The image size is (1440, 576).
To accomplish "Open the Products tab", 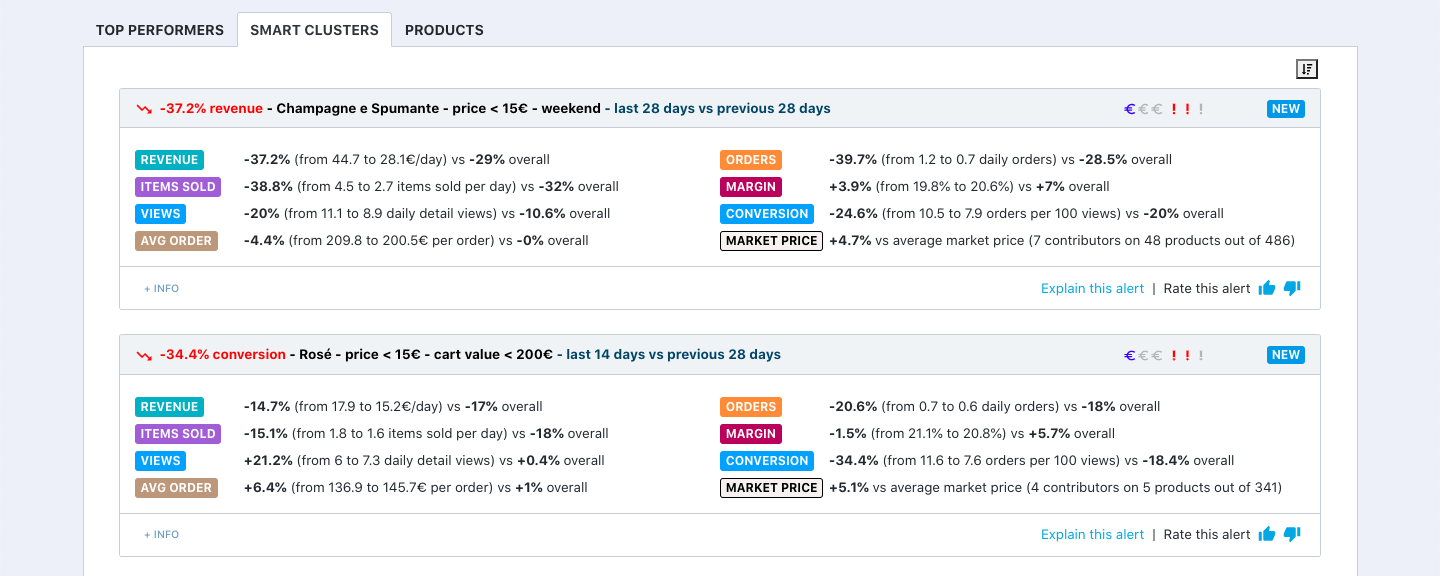I will [444, 30].
